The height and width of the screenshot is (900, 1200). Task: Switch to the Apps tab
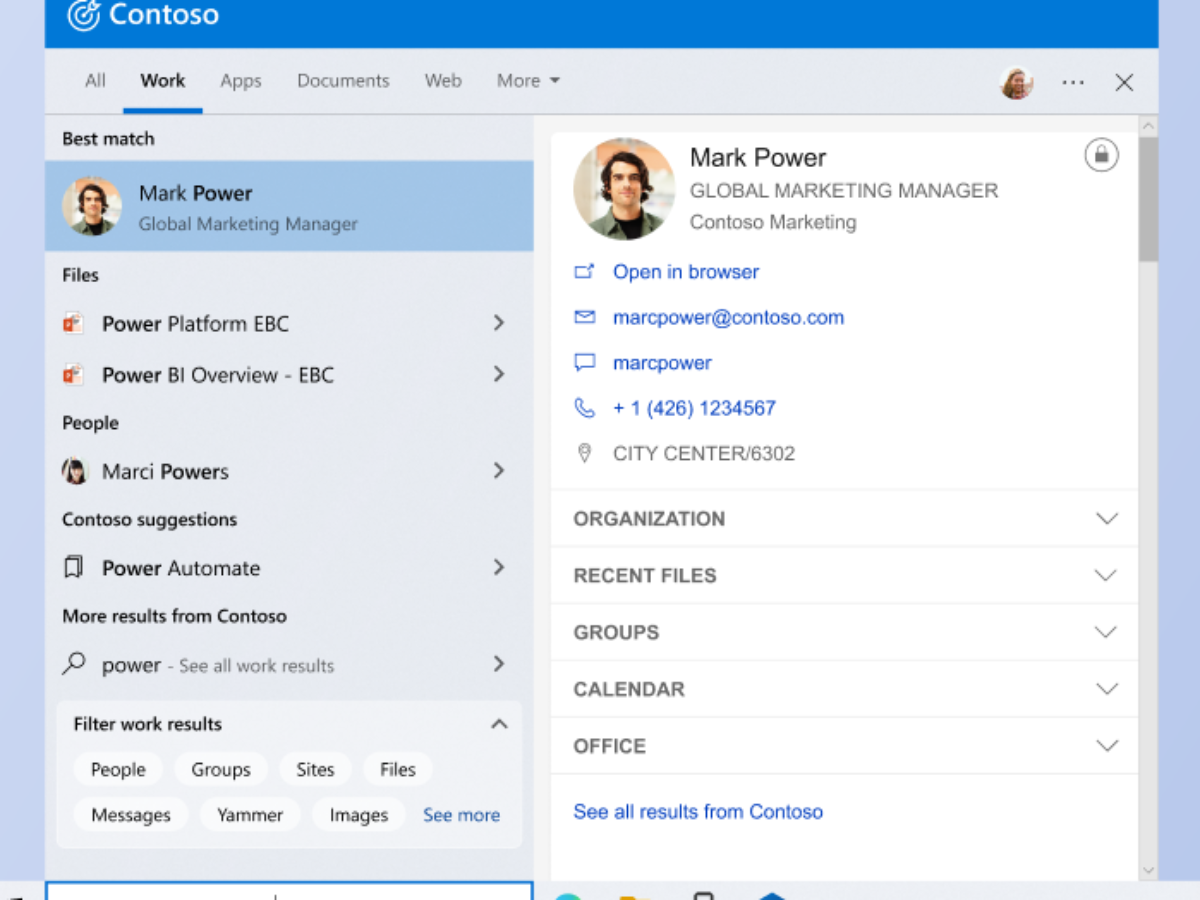pyautogui.click(x=240, y=80)
